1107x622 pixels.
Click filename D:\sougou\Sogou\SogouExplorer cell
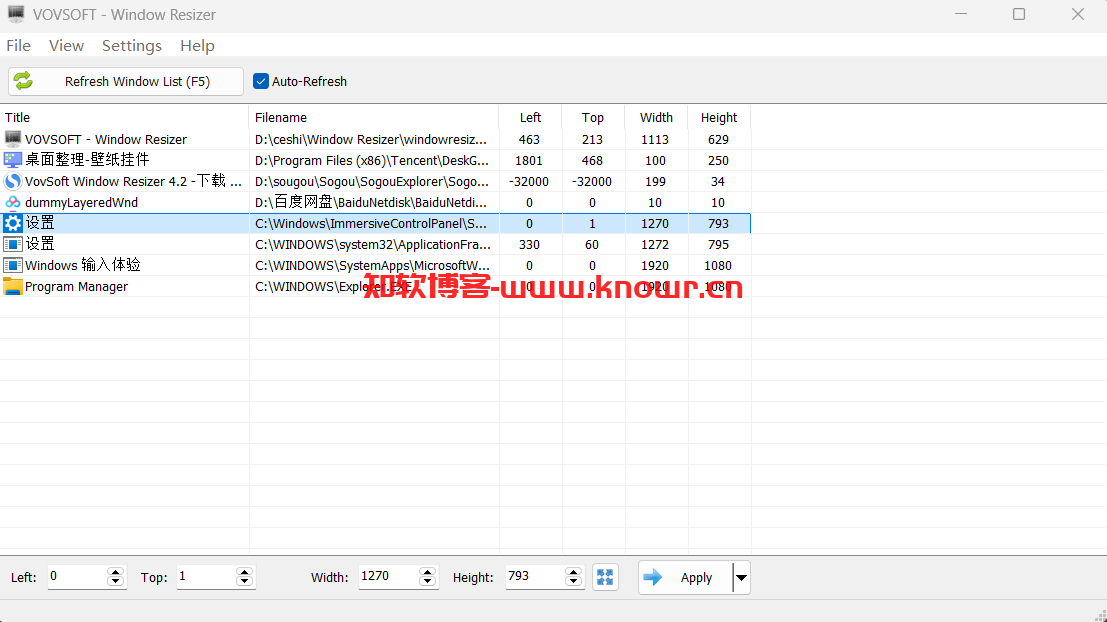pyautogui.click(x=373, y=181)
